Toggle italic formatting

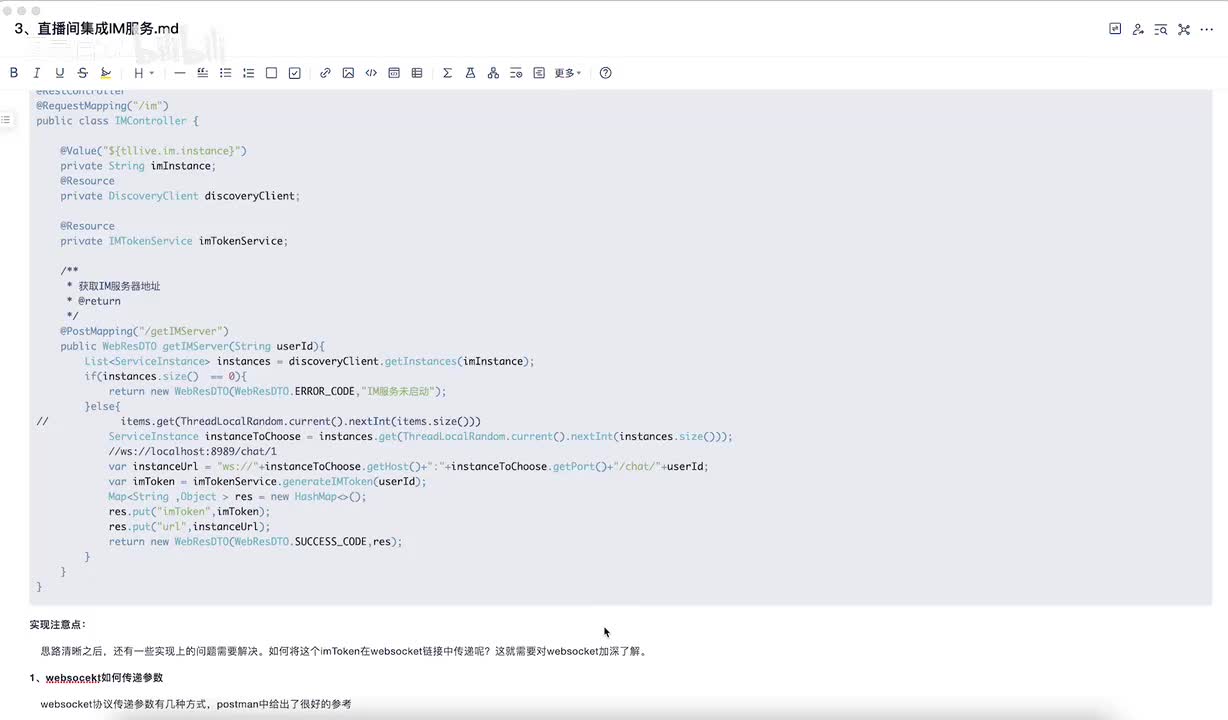tap(37, 73)
